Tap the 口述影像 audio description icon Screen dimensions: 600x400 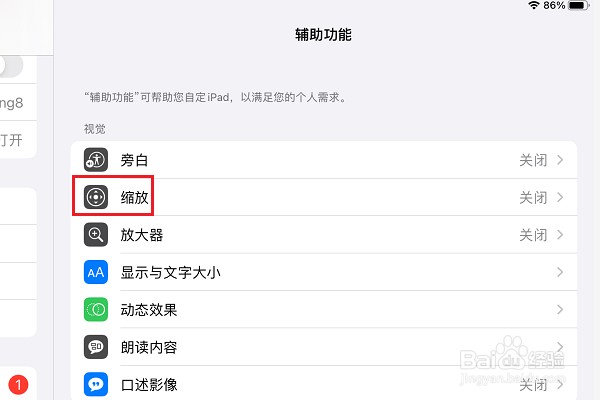tap(96, 384)
